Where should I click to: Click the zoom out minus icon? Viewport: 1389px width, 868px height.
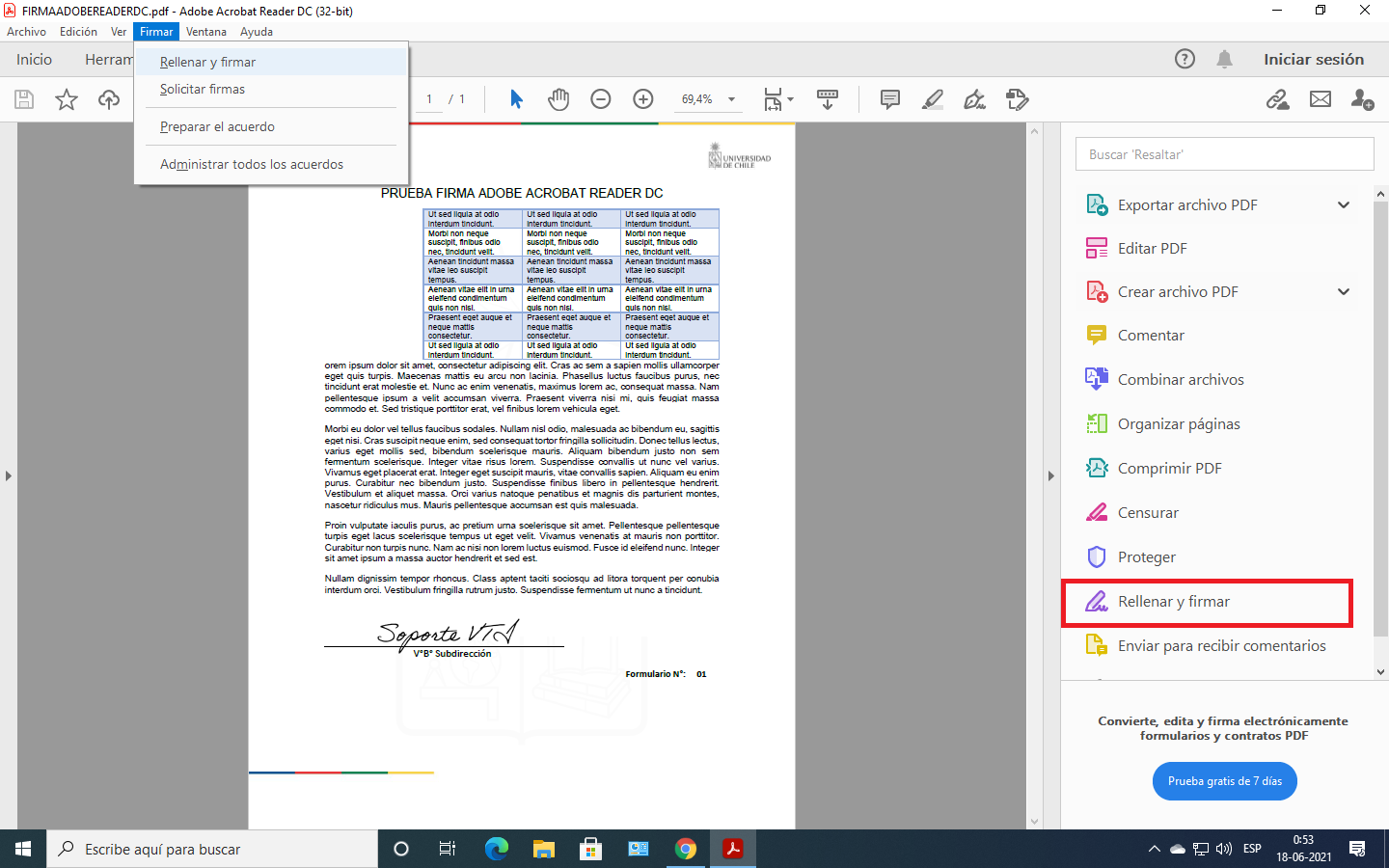(x=601, y=99)
